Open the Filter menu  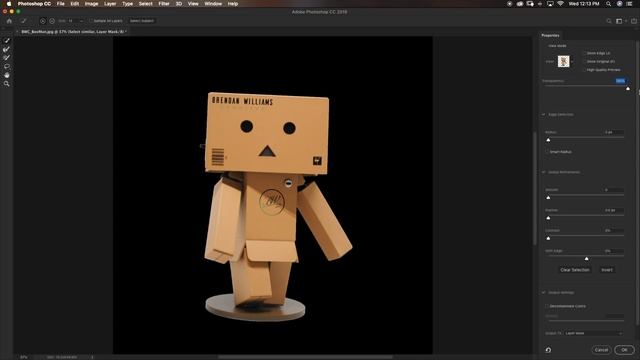pyautogui.click(x=164, y=4)
